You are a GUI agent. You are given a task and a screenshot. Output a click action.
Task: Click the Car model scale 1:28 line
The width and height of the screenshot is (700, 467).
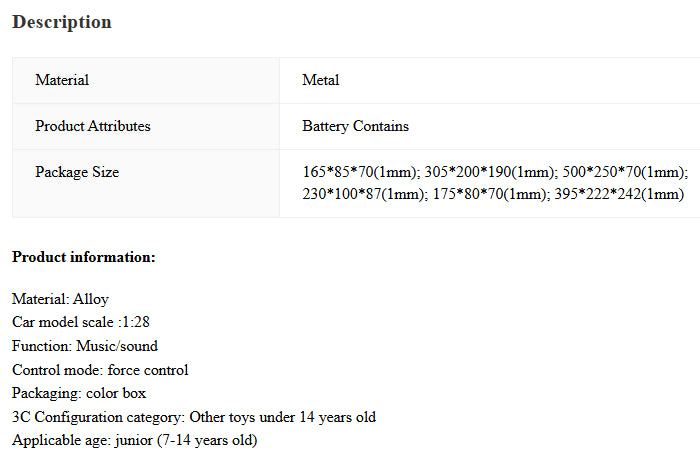81,322
